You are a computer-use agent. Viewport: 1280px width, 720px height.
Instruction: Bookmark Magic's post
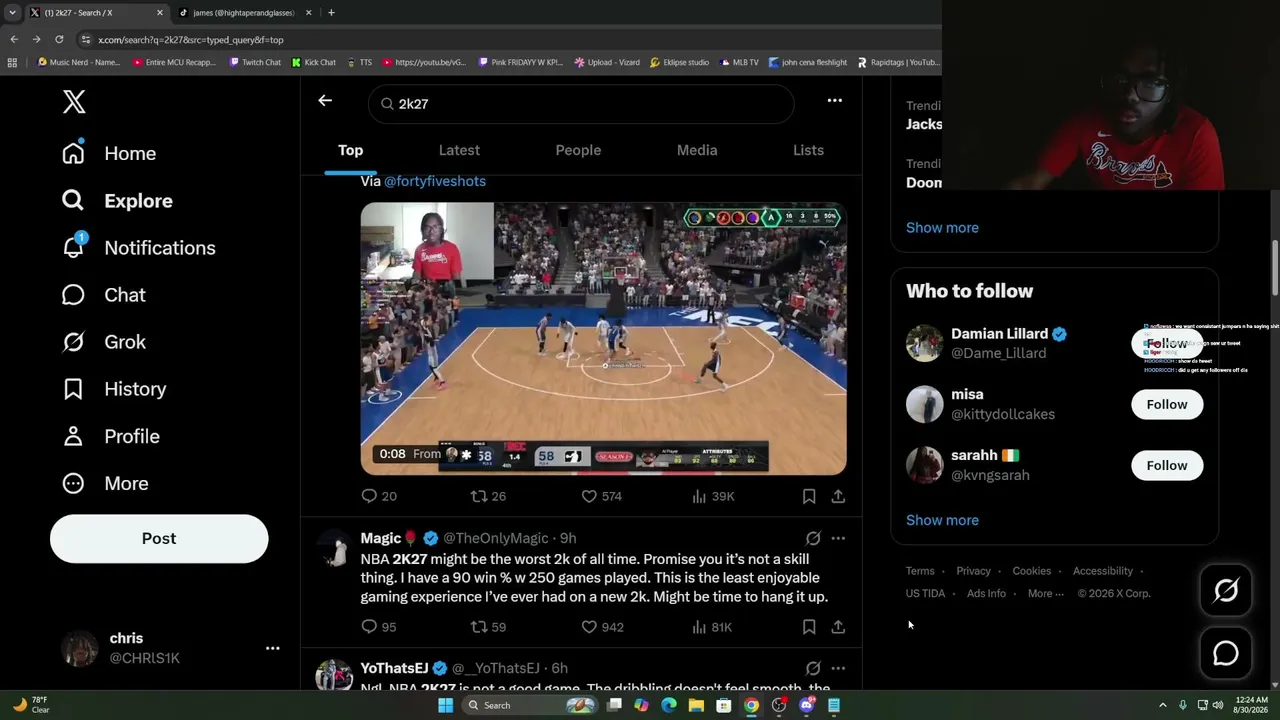pos(809,627)
